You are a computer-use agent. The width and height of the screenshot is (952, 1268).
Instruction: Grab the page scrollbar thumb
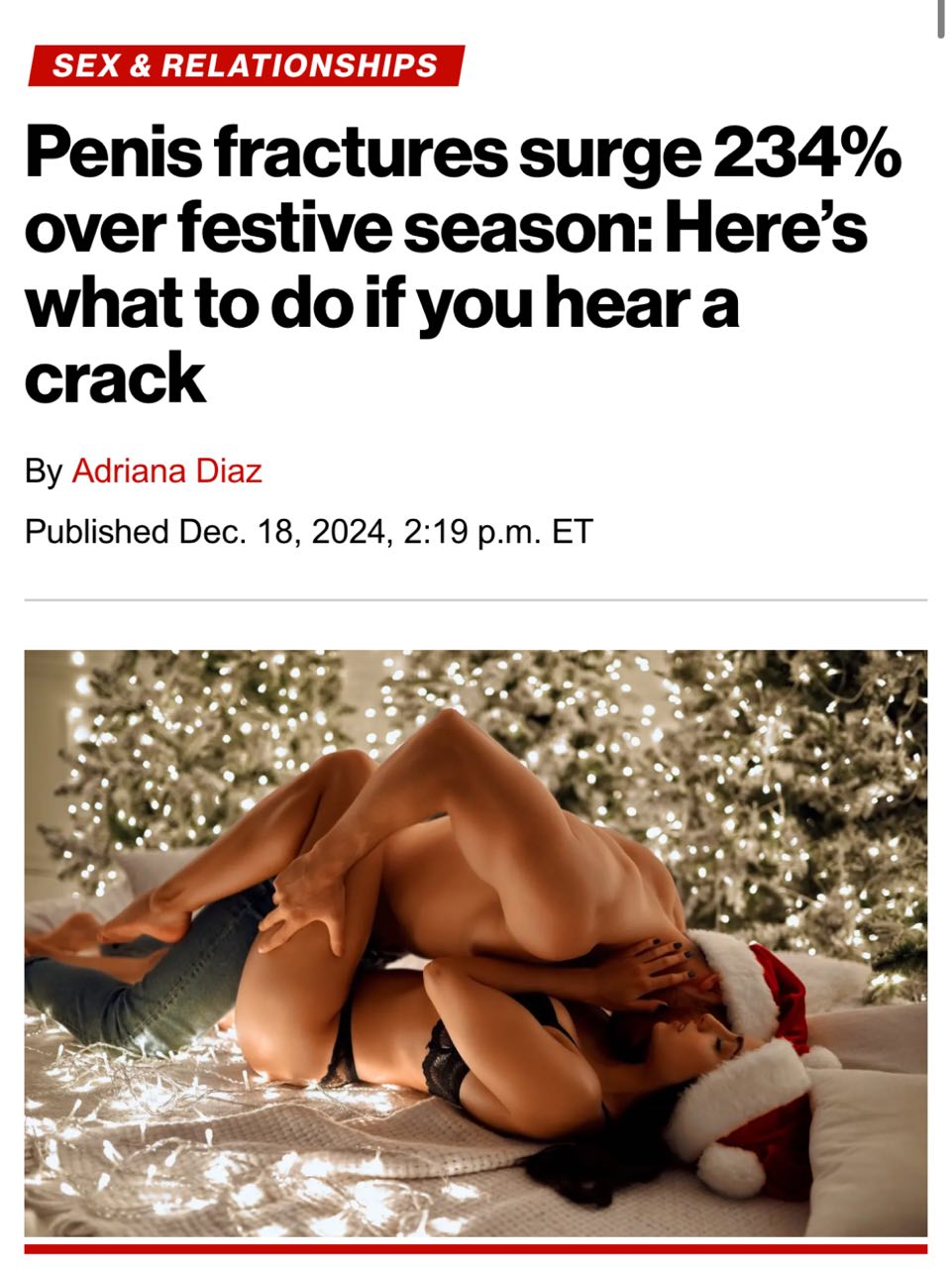click(940, 19)
